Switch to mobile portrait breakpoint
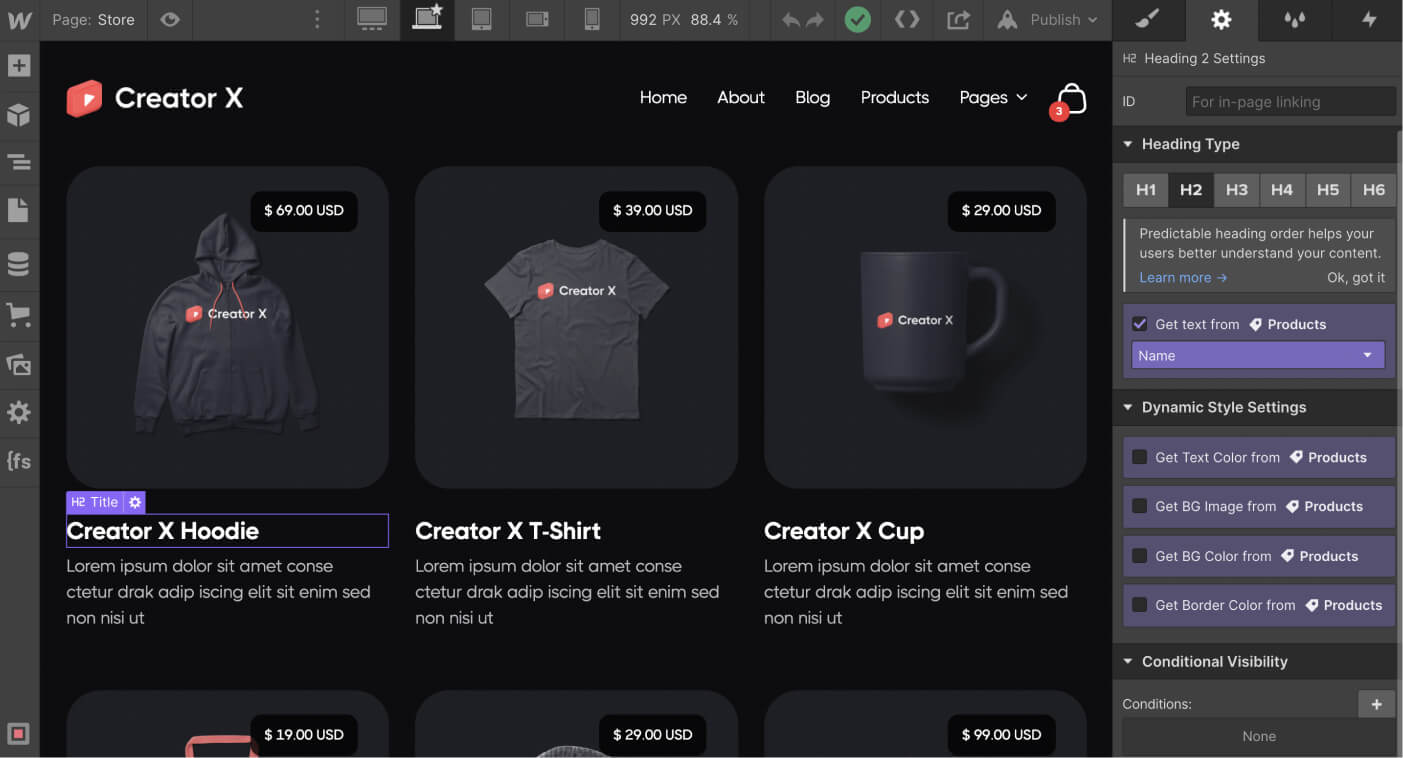The width and height of the screenshot is (1403, 758). (592, 20)
